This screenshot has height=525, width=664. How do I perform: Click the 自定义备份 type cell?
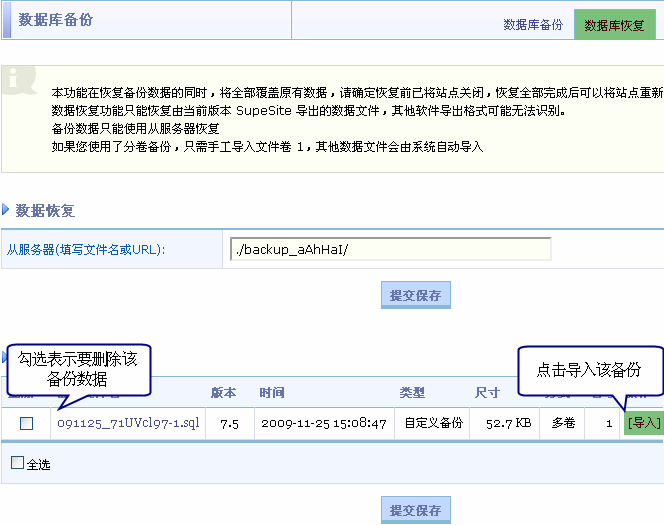pyautogui.click(x=433, y=423)
